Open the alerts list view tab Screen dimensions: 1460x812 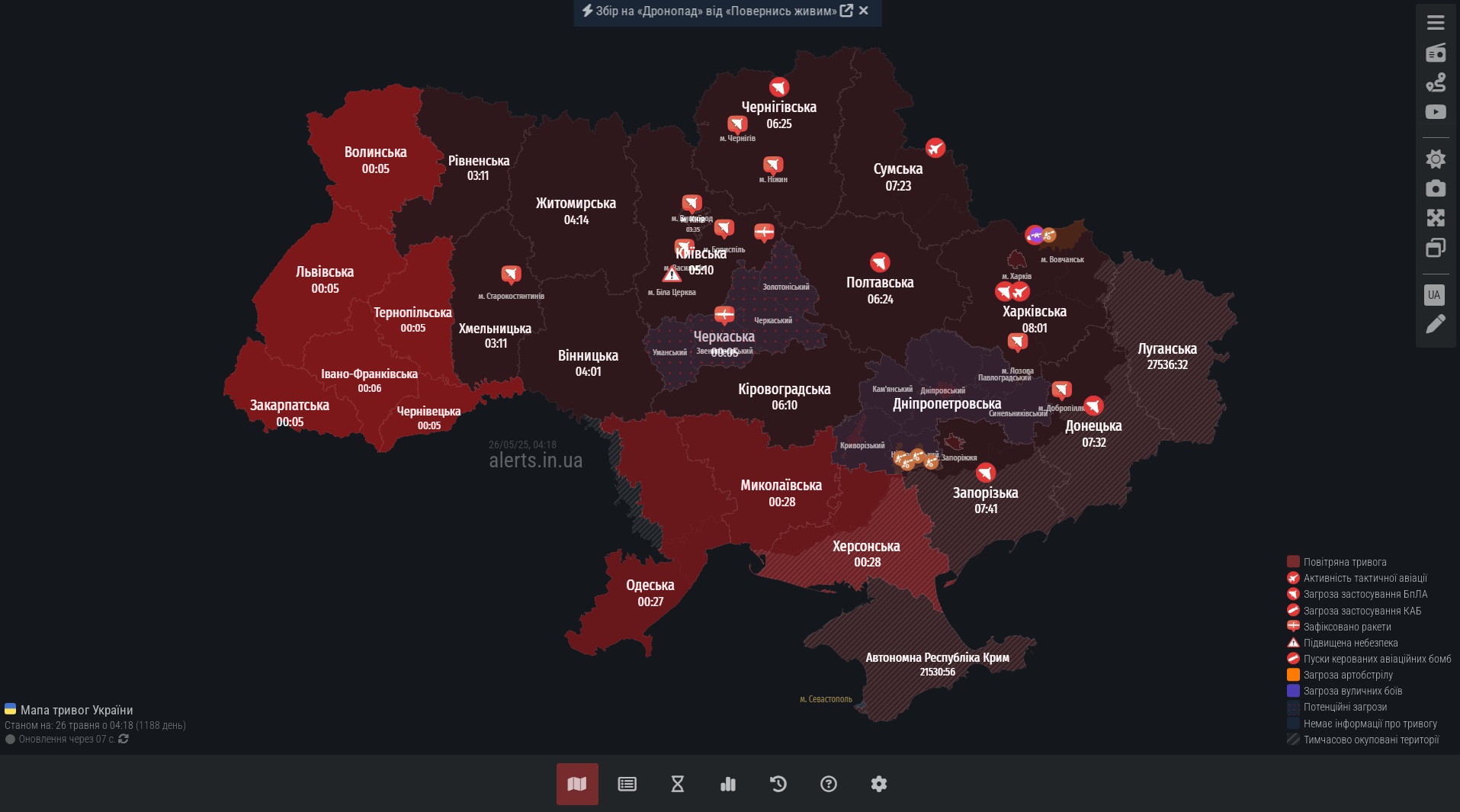pyautogui.click(x=627, y=784)
